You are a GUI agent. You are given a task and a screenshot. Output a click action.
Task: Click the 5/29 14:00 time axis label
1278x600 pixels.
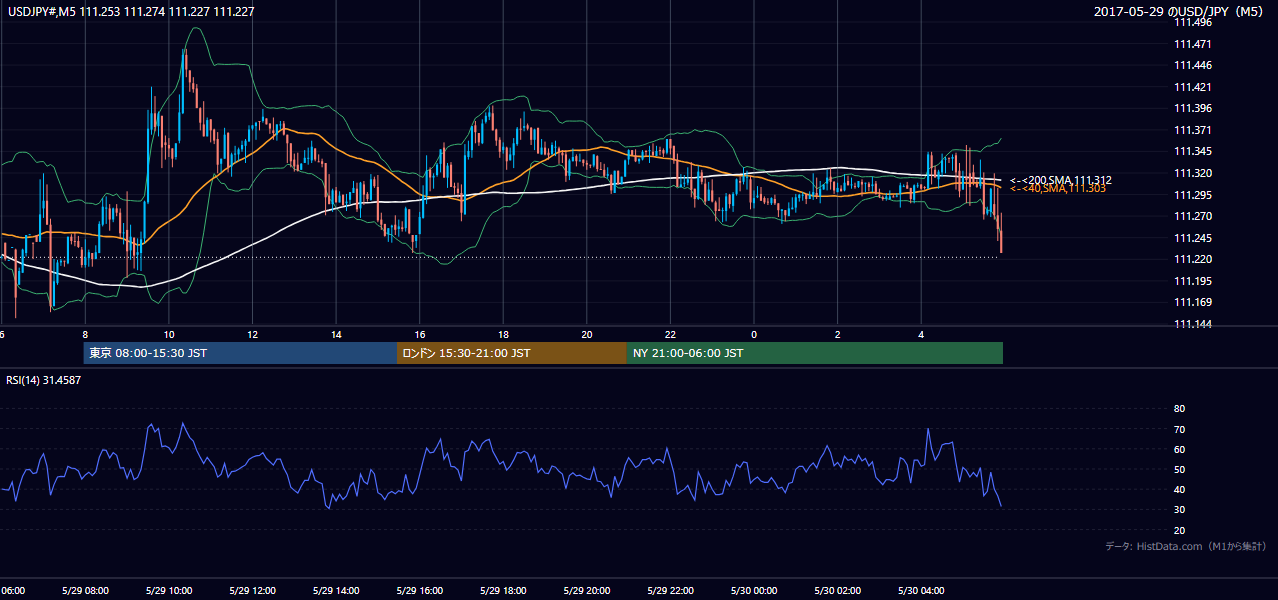click(x=336, y=590)
